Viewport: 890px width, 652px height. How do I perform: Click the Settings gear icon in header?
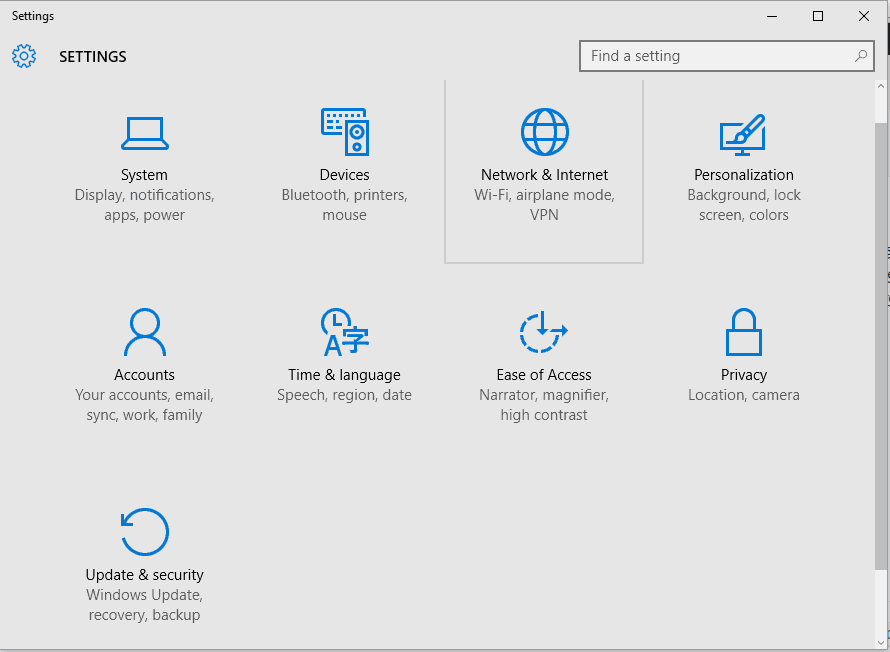pos(24,56)
